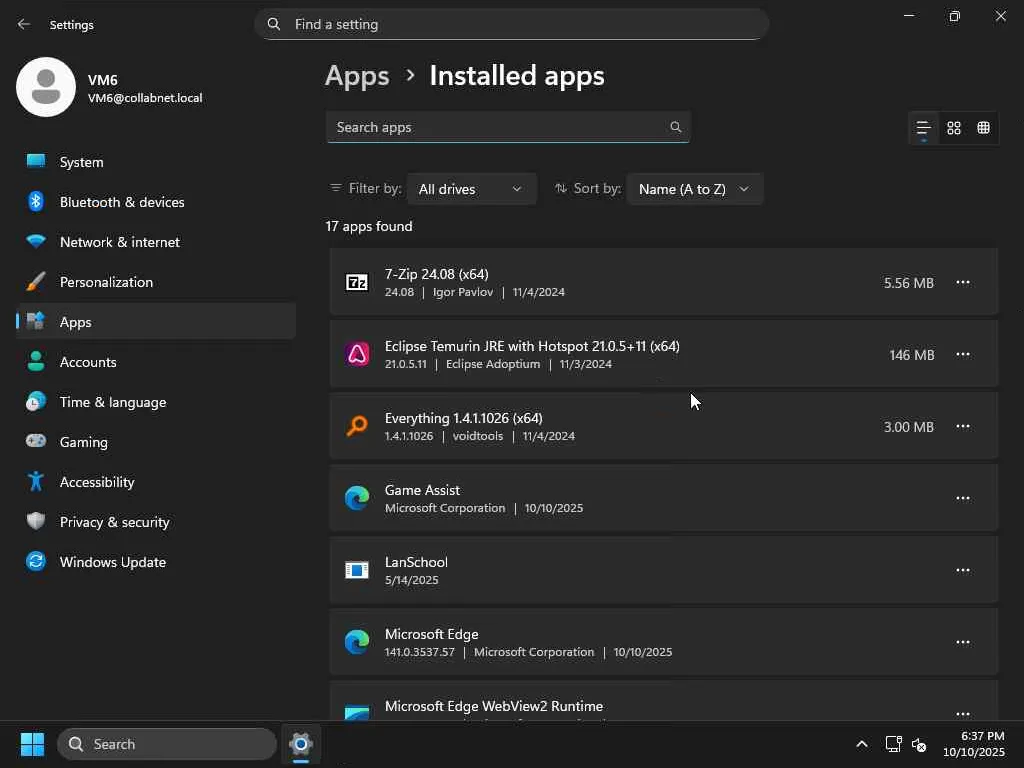Switch to table view layout icon

[x=984, y=128]
